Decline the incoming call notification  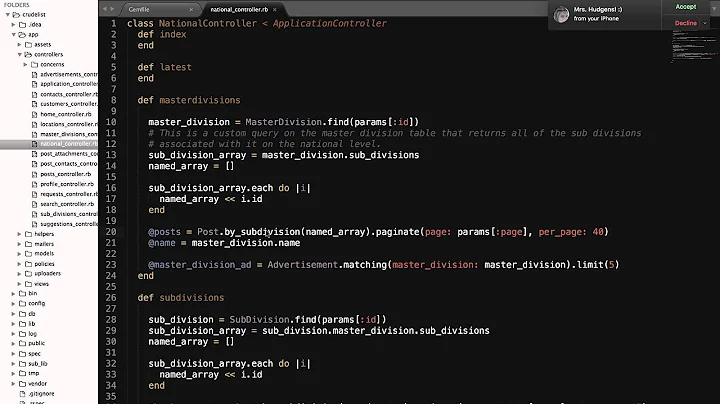(x=686, y=23)
